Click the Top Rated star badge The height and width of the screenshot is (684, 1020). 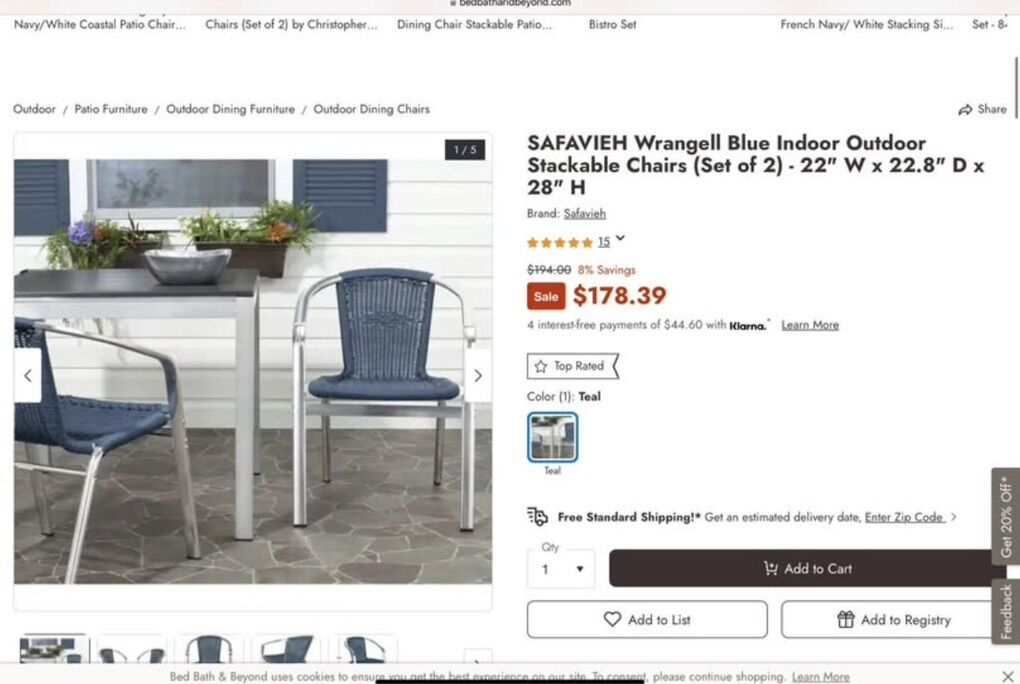(572, 366)
